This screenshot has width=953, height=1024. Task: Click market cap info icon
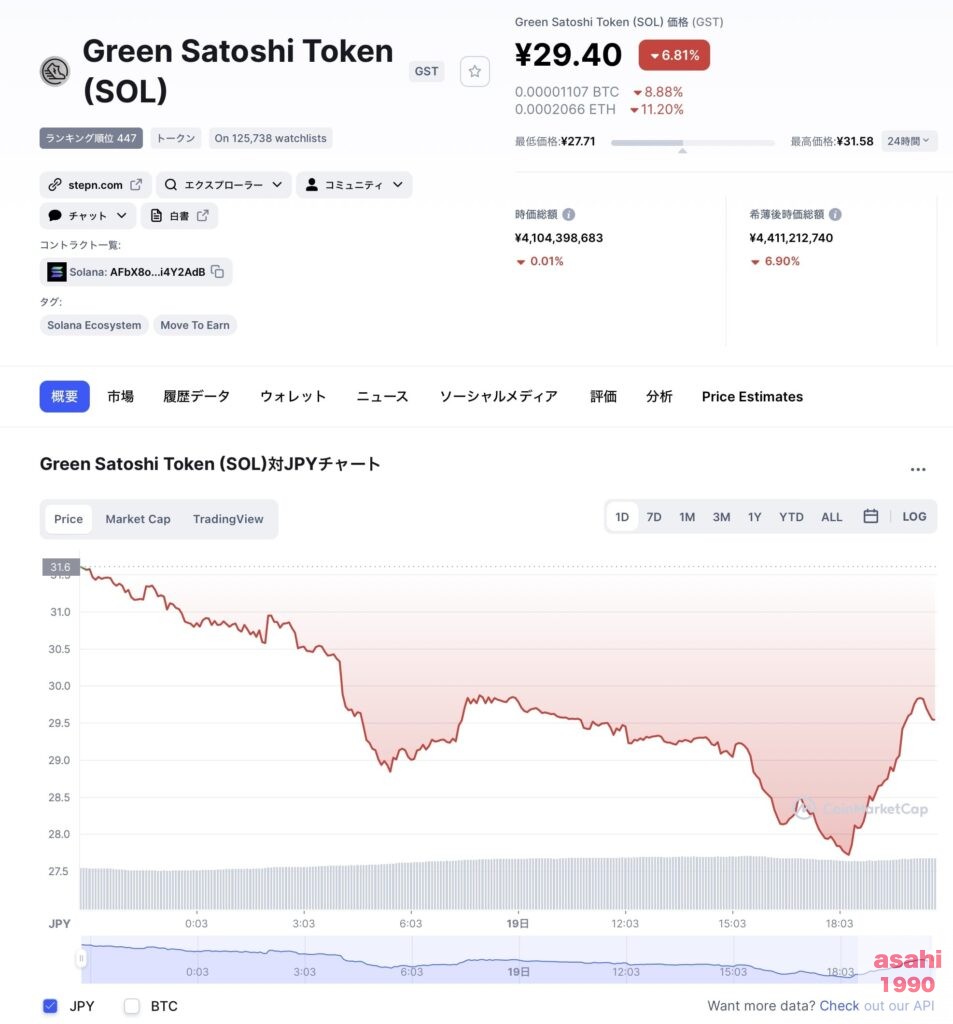point(569,214)
